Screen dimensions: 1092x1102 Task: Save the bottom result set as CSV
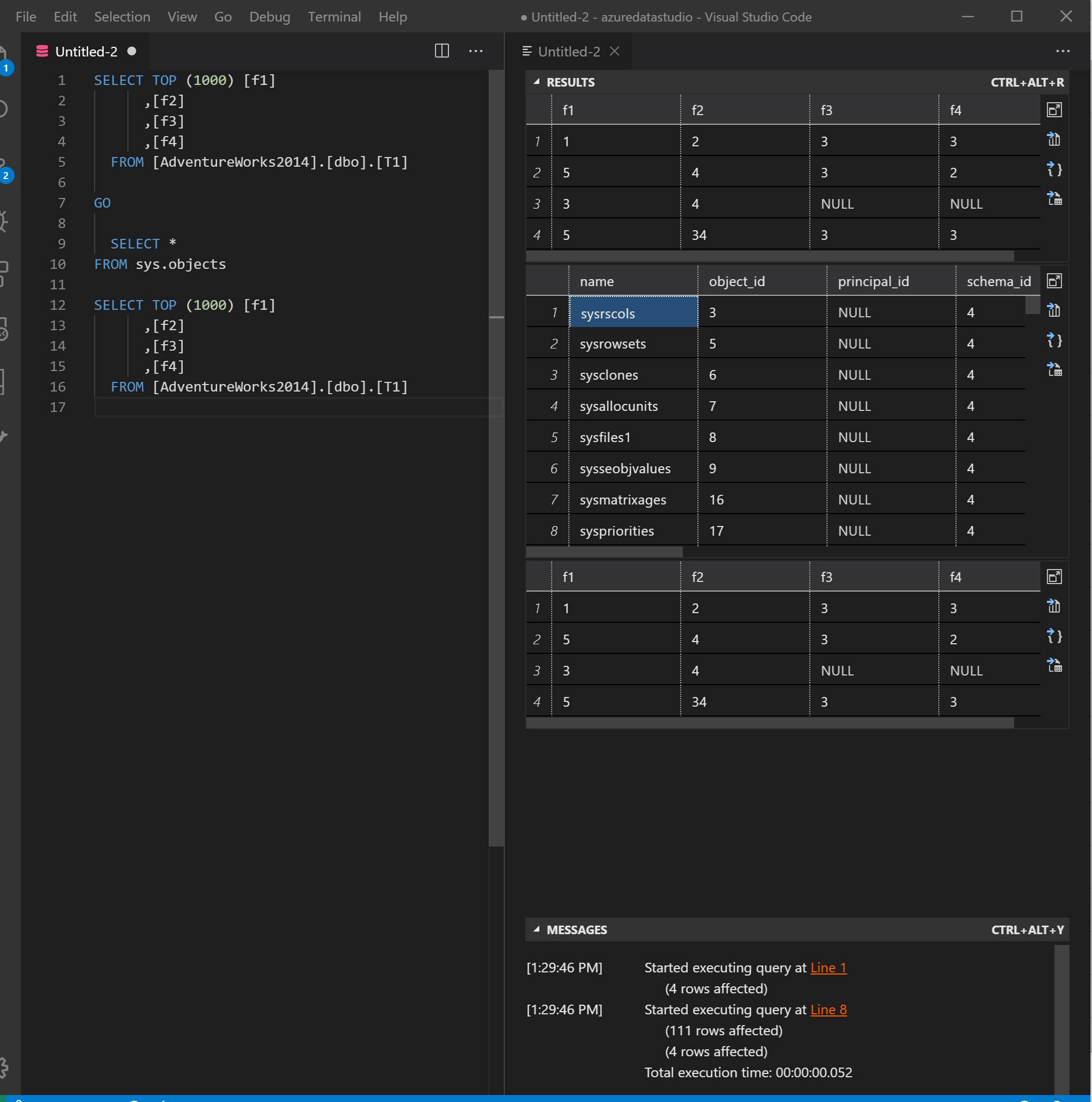pos(1054,606)
